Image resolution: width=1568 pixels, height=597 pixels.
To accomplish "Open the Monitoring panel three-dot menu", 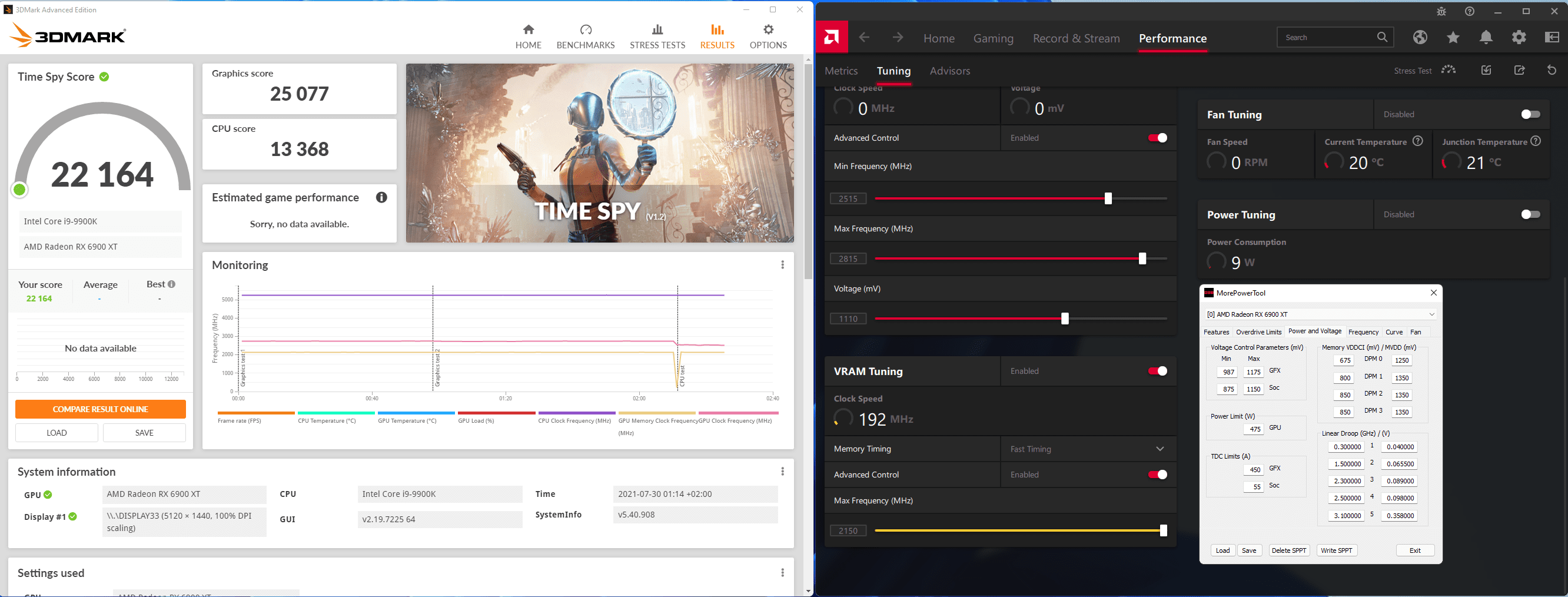I will point(783,265).
